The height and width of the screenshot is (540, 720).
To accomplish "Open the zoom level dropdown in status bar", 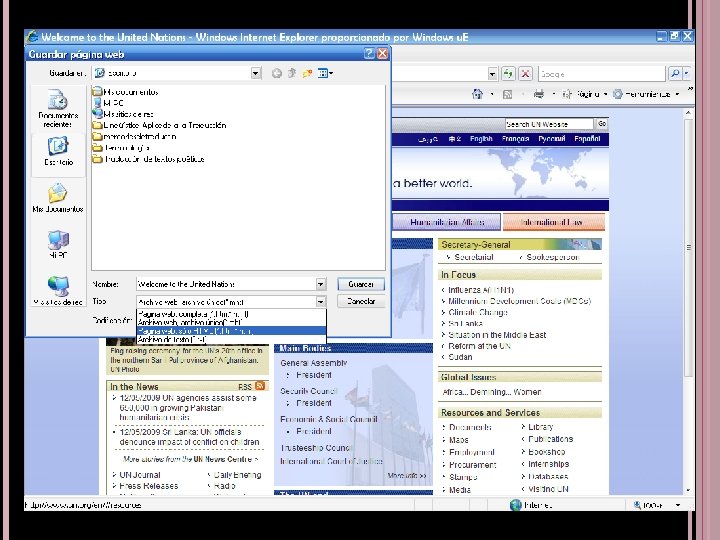I will coord(678,505).
